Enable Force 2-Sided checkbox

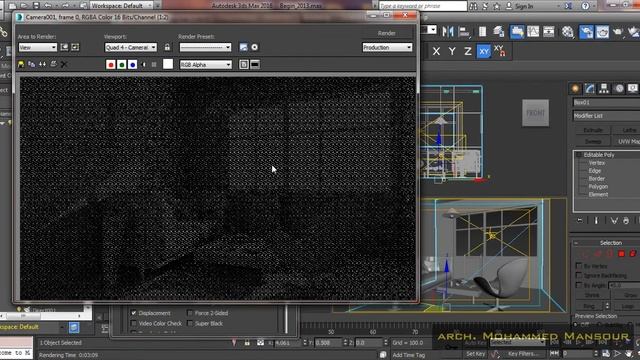(190, 313)
